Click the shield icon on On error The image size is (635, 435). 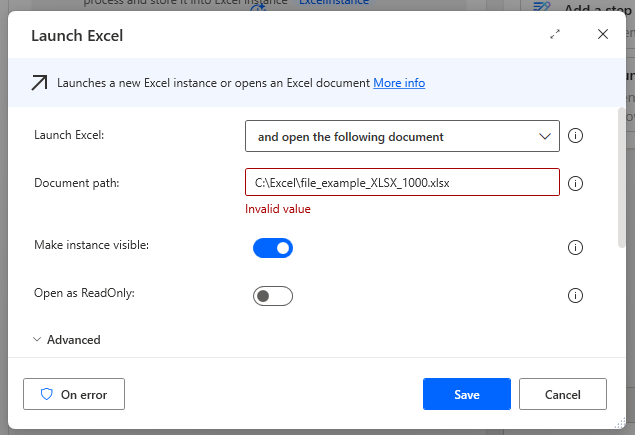pos(46,394)
